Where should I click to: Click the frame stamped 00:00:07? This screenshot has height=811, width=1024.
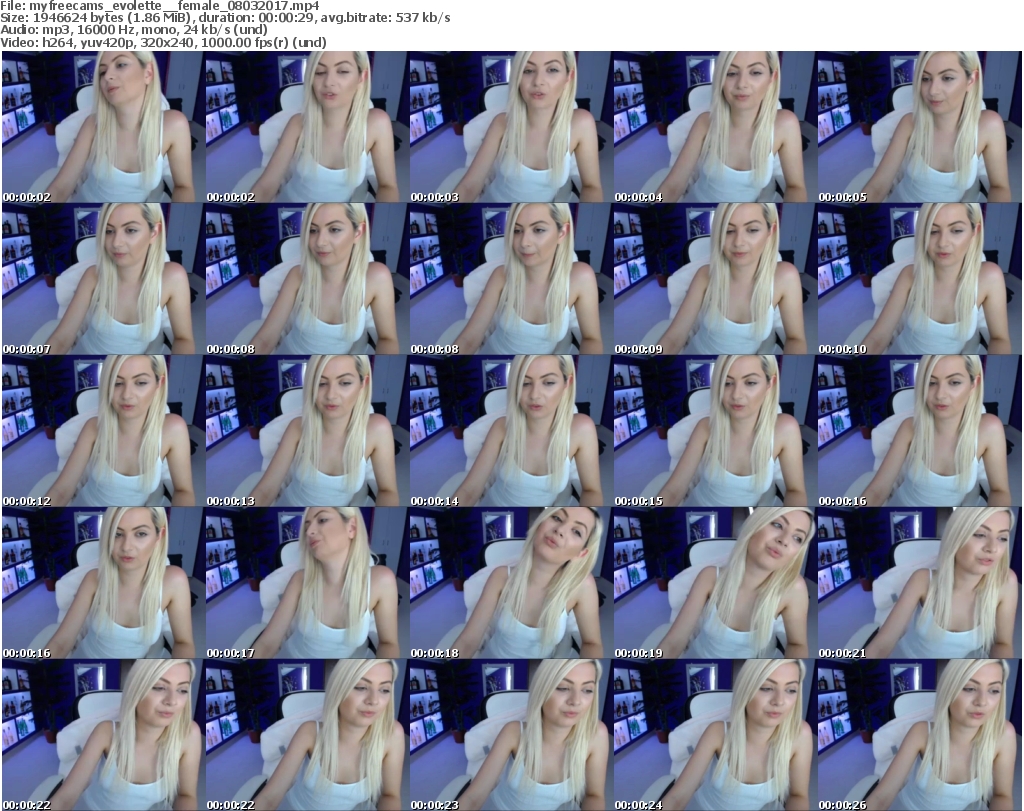(103, 279)
